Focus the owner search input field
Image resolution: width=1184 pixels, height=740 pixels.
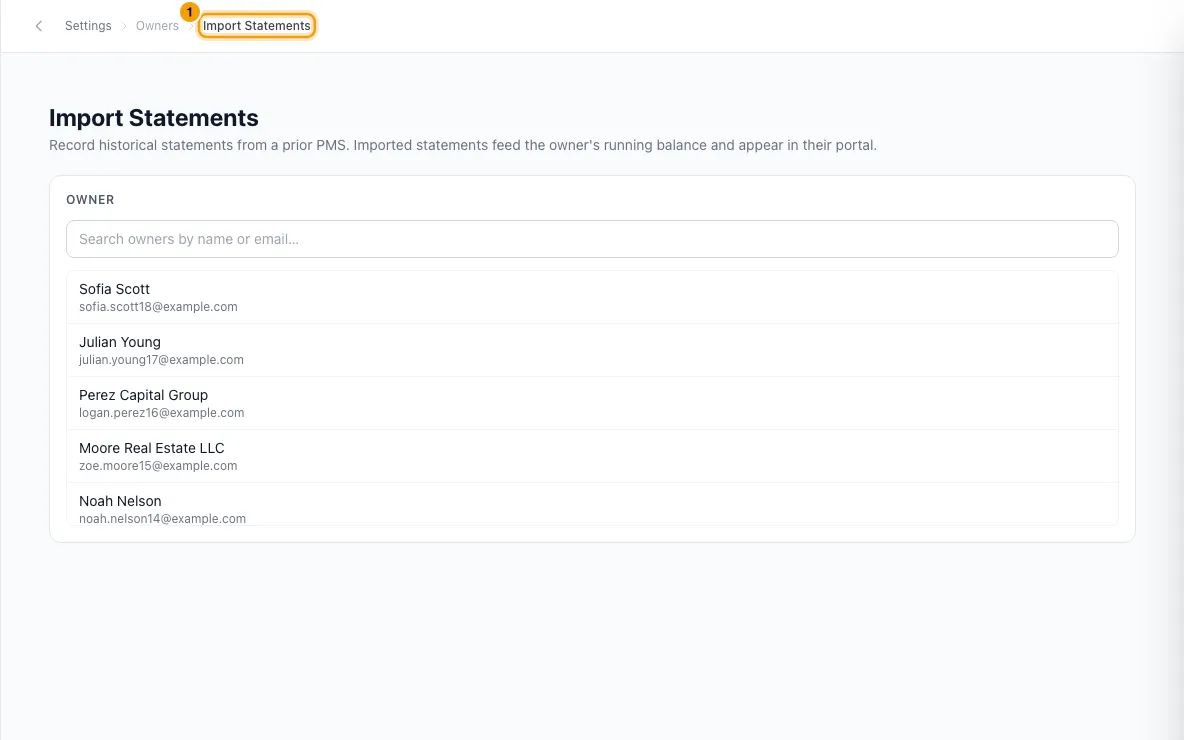(x=592, y=239)
